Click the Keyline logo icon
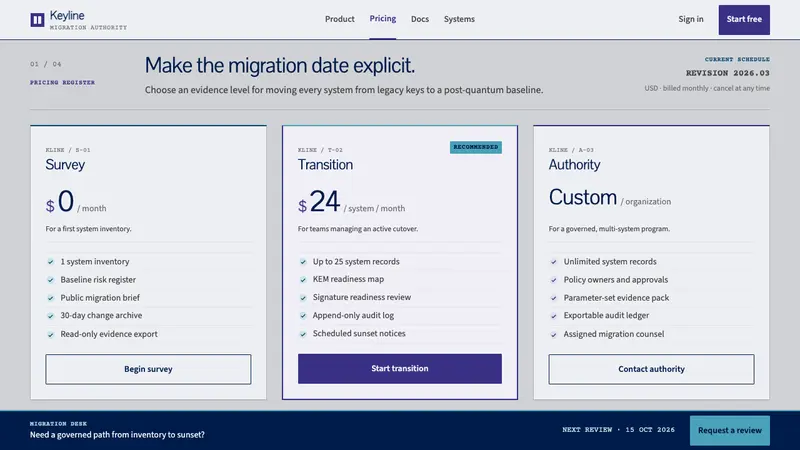Image resolution: width=800 pixels, height=450 pixels. pos(37,20)
